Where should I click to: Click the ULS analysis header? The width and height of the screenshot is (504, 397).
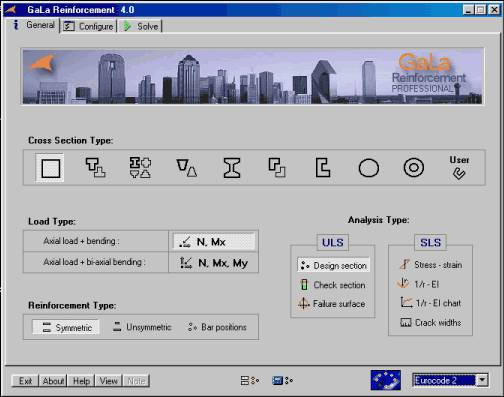[x=333, y=242]
